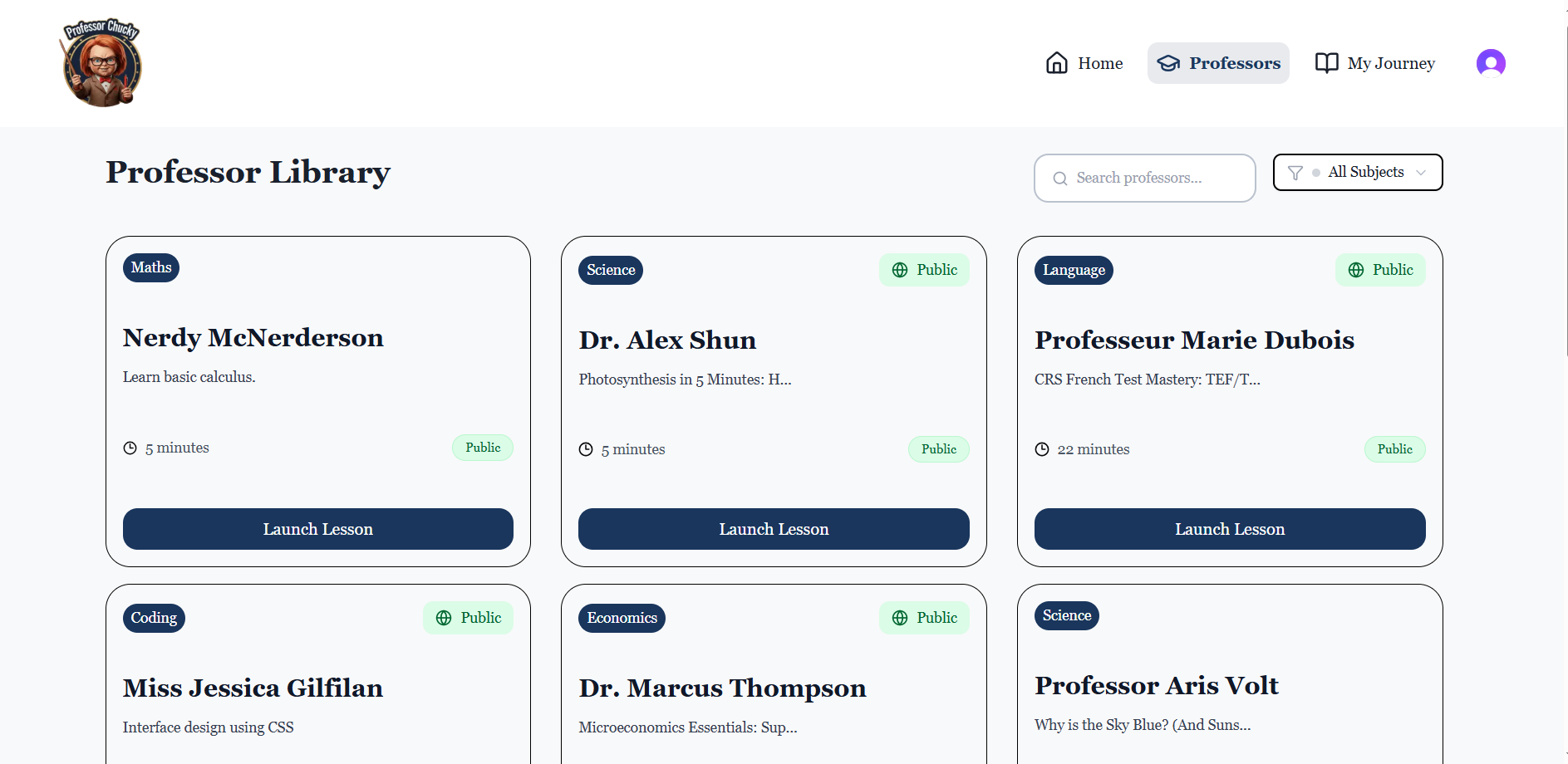Toggle the Public badge on Dr. Marcus Thompson card

(924, 618)
